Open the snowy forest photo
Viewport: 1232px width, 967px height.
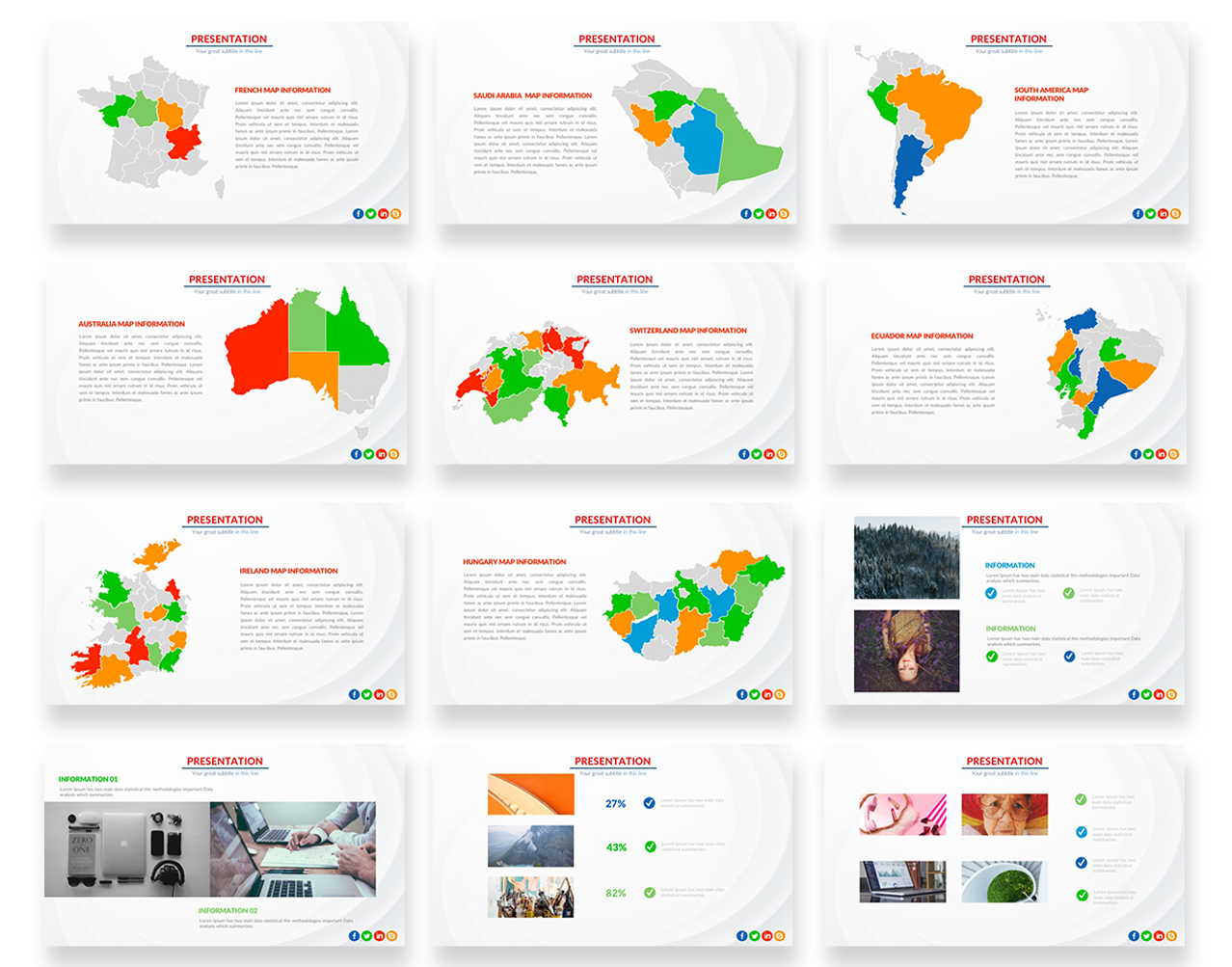tap(907, 558)
